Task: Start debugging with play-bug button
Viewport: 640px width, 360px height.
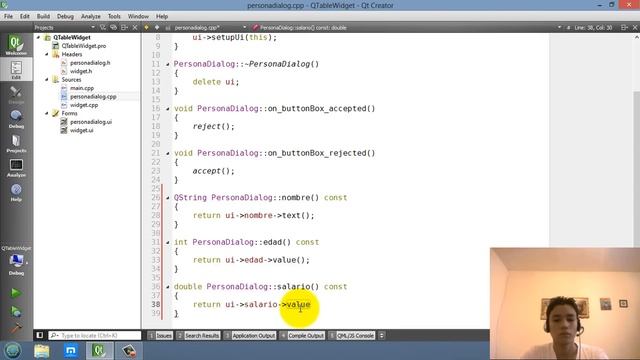Action: (16, 311)
